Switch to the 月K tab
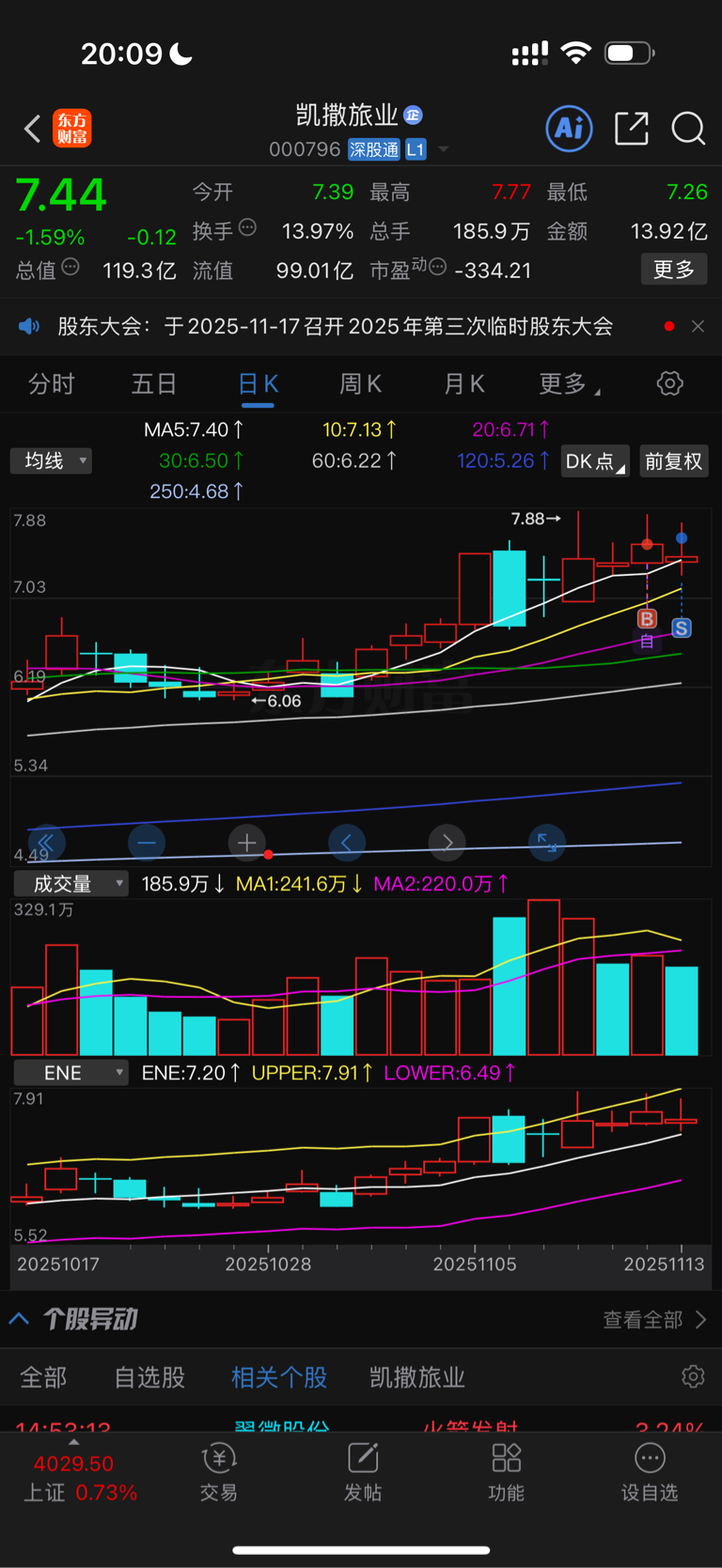 click(464, 384)
